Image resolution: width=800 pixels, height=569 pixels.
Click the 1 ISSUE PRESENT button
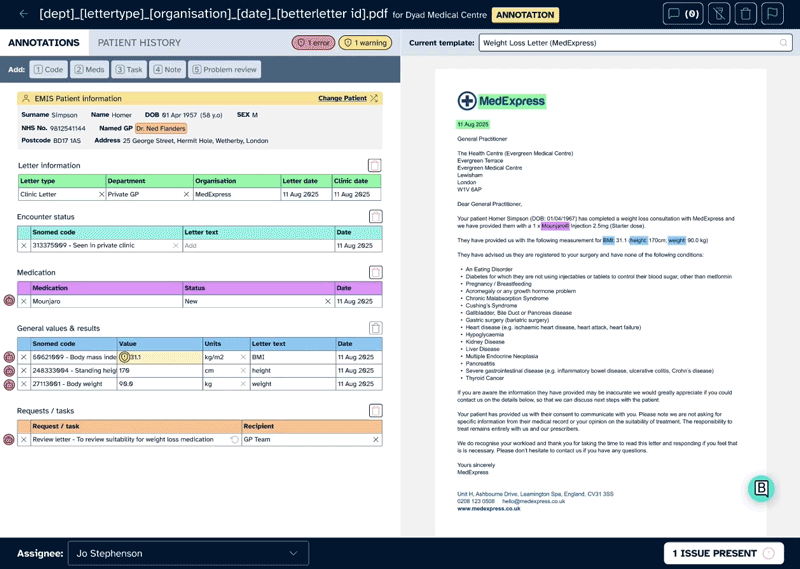pos(723,553)
